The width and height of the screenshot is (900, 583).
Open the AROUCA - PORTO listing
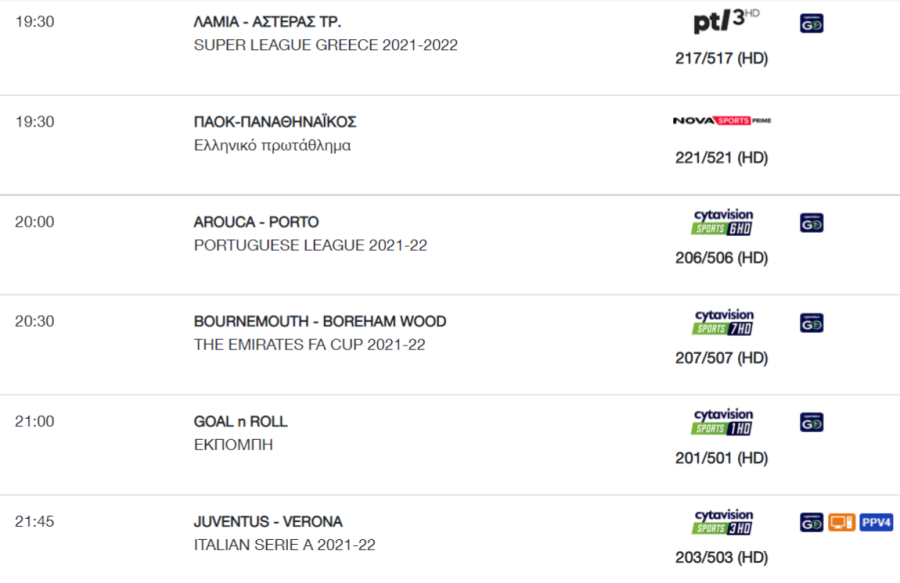[256, 222]
